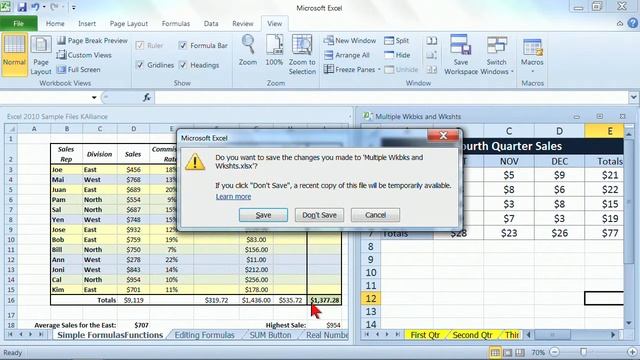Open the Switch Windows dropdown
Image resolution: width=640 pixels, height=360 pixels.
pyautogui.click(x=497, y=56)
